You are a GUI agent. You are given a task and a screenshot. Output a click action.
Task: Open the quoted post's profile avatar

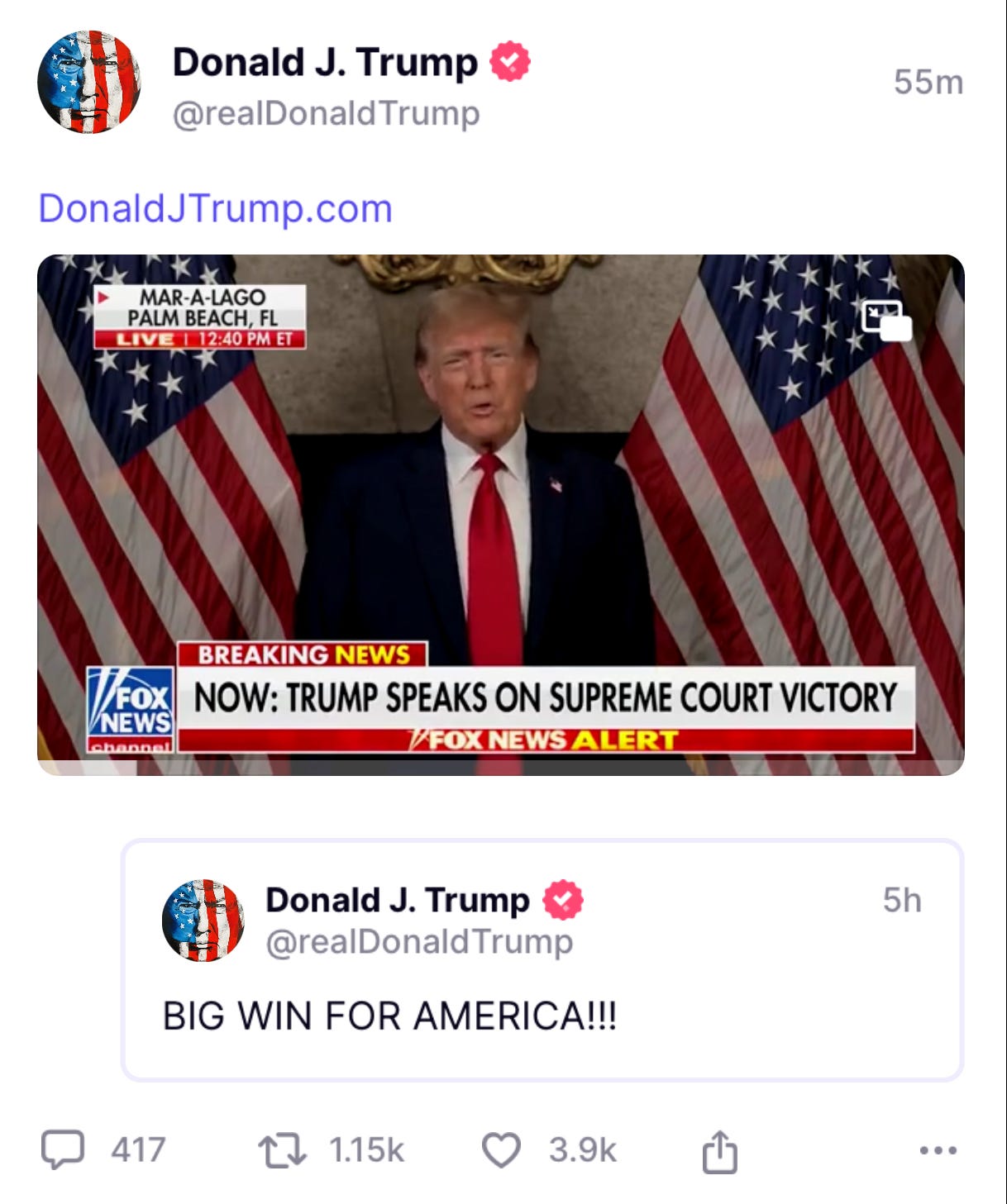203,920
